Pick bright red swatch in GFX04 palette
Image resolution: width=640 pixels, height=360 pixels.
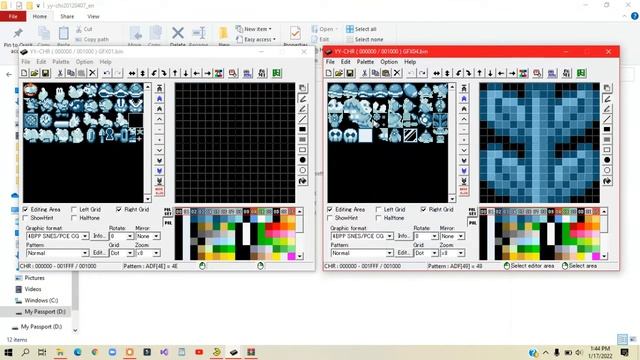click(581, 227)
